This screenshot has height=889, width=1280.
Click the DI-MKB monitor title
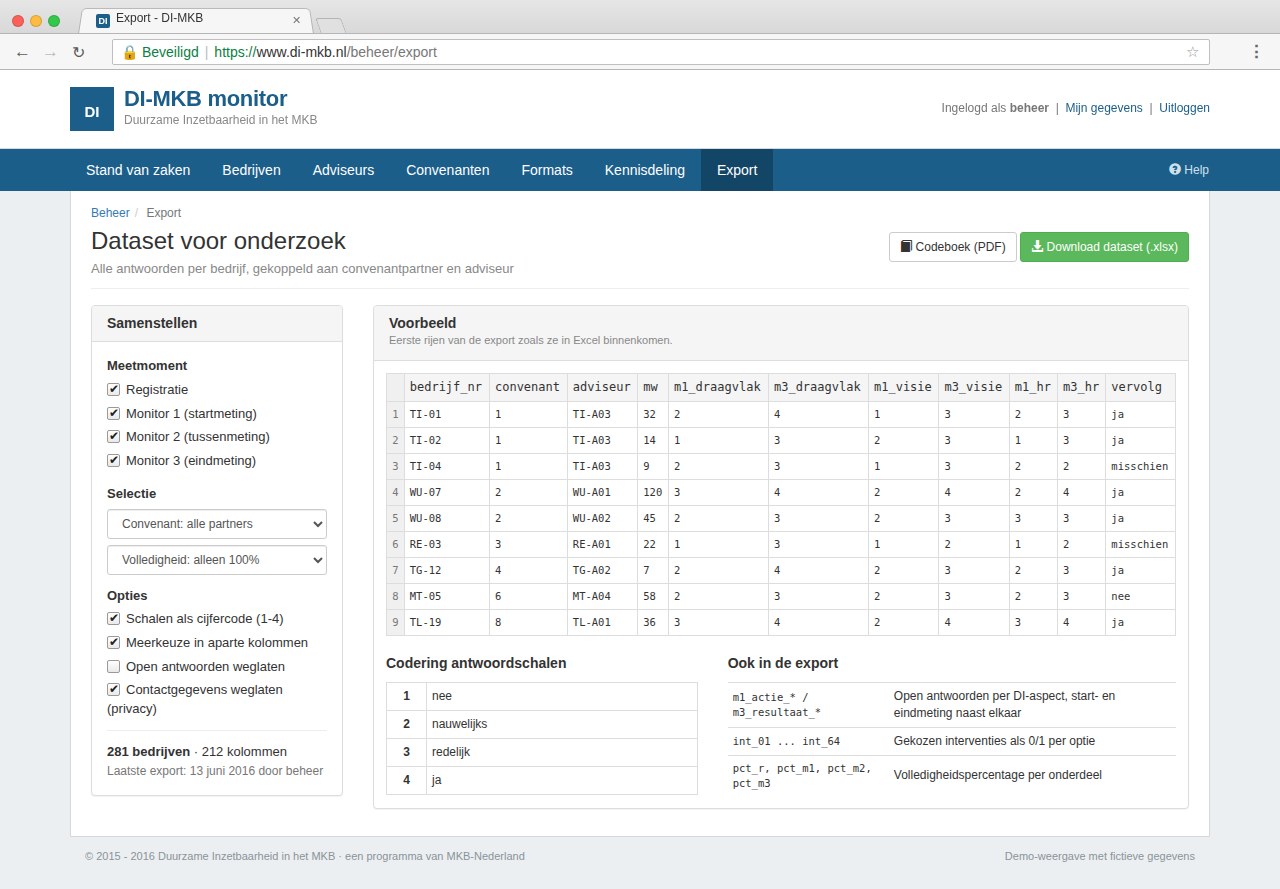(205, 98)
